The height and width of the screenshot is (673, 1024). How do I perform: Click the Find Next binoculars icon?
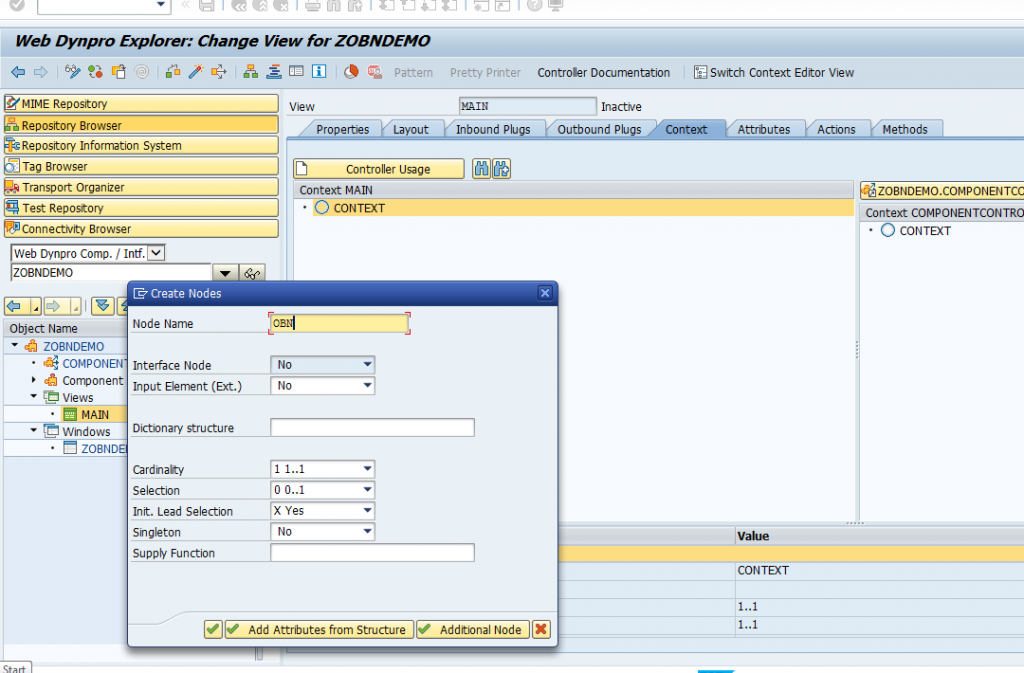502,169
